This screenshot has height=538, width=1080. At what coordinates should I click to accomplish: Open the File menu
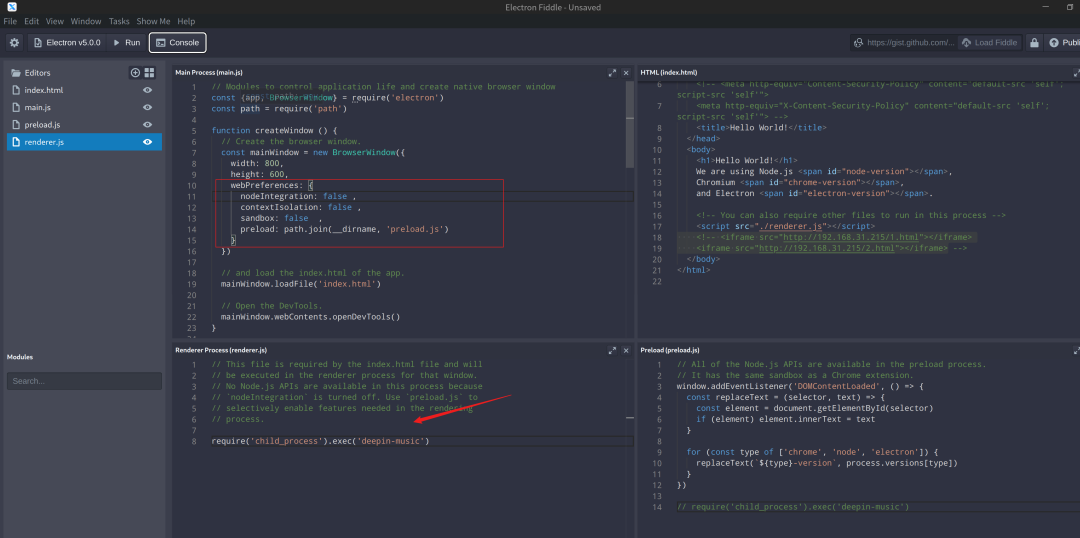(x=10, y=21)
